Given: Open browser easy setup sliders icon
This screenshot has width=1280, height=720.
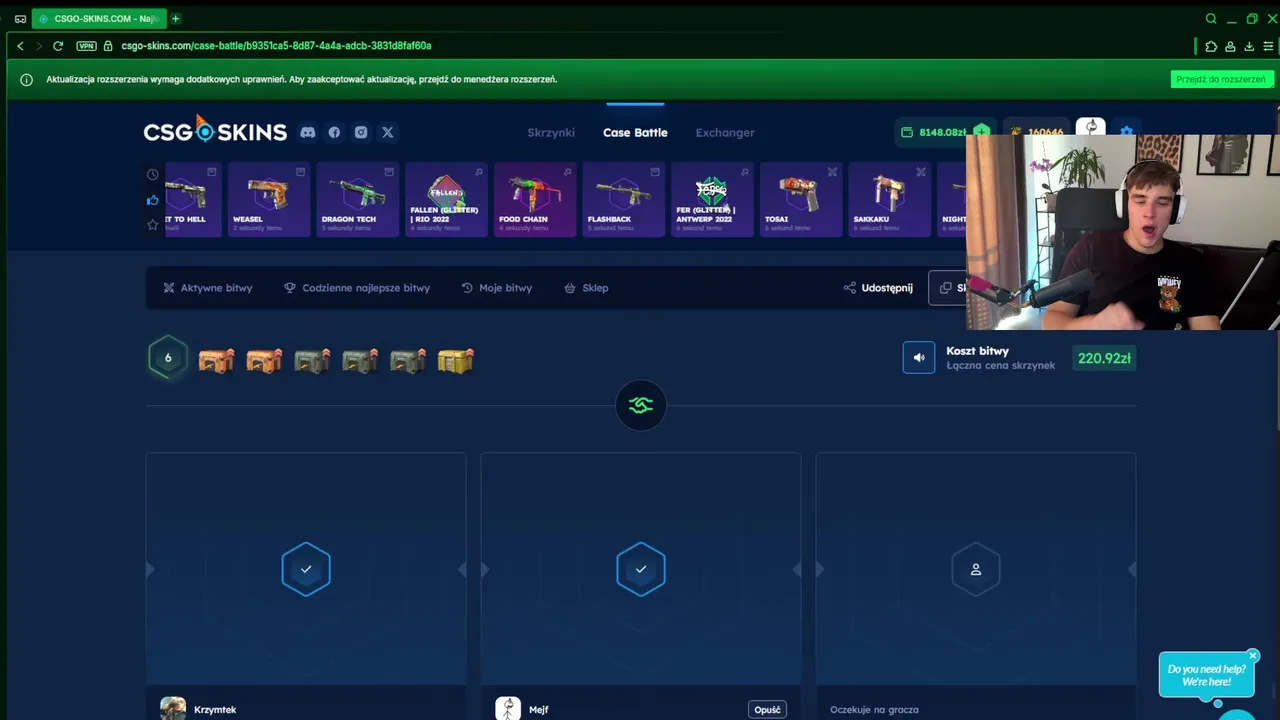Looking at the screenshot, I should click(1268, 46).
